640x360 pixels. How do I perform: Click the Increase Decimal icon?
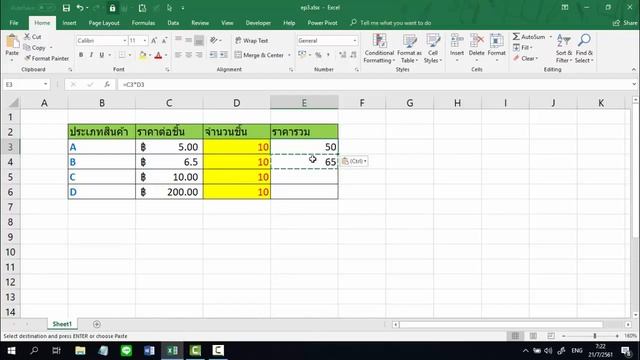[x=342, y=55]
